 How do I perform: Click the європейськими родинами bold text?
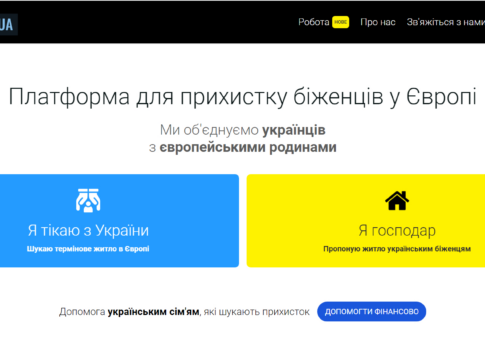click(x=248, y=147)
